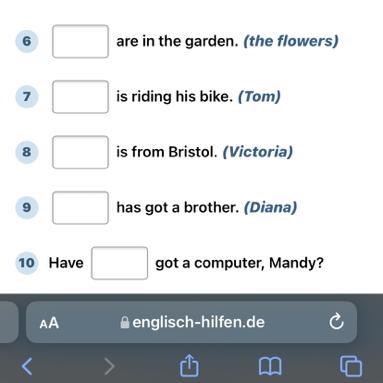
Task: Tap the number 6 question badge
Action: pyautogui.click(x=27, y=41)
